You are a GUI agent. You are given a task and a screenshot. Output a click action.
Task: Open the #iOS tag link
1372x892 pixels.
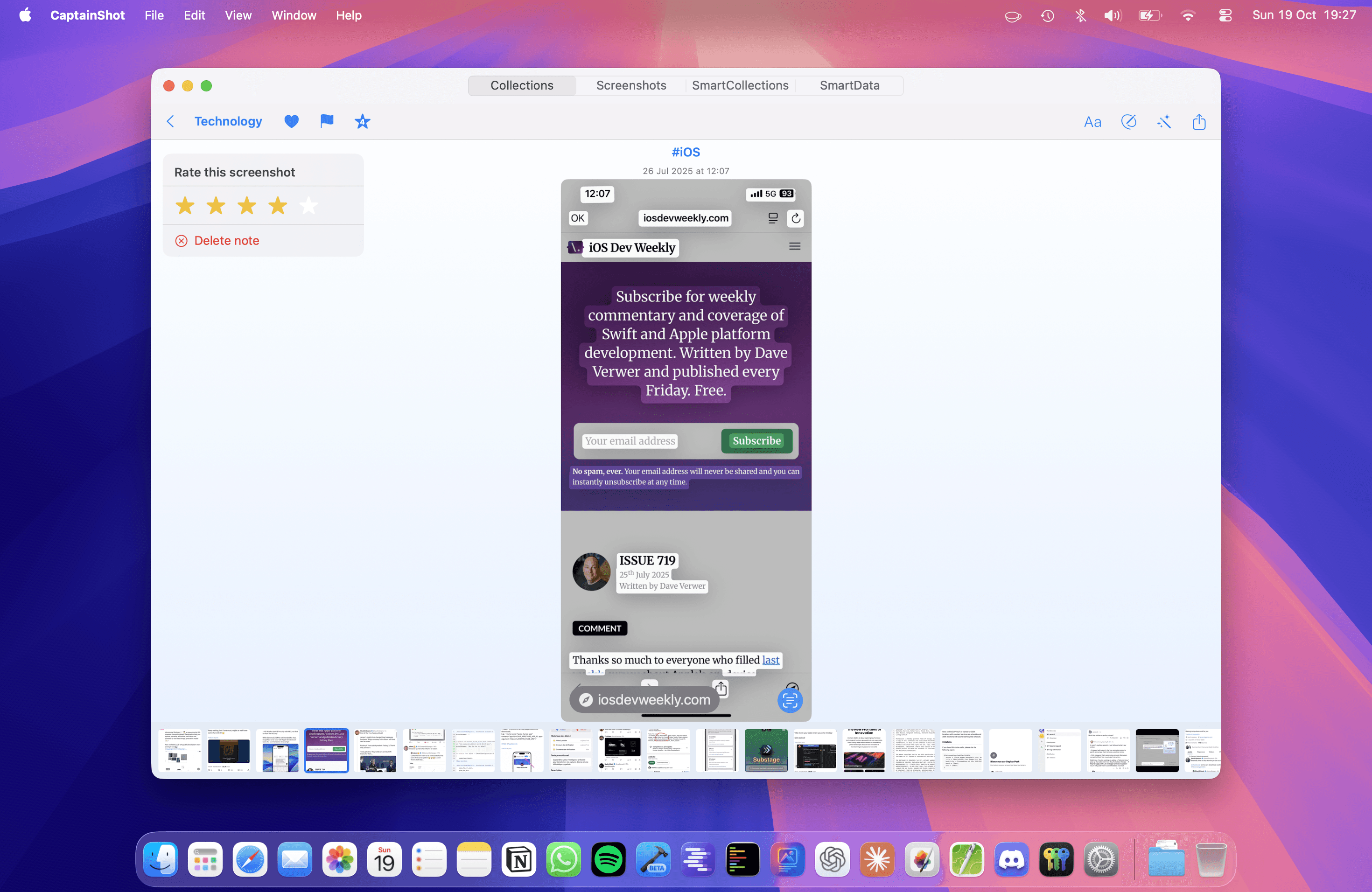[686, 152]
